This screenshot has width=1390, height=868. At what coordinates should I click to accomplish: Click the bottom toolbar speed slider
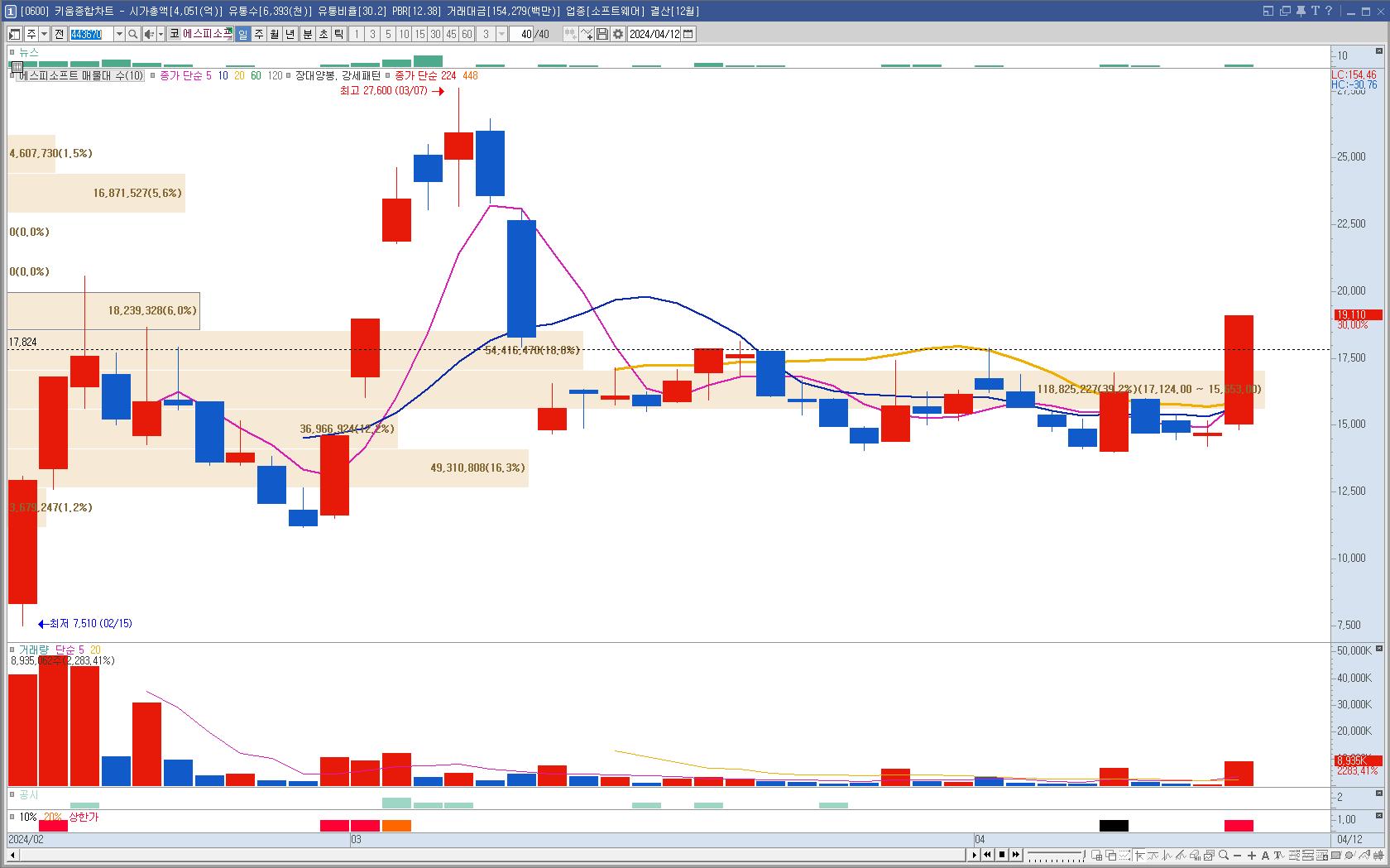click(x=1057, y=855)
